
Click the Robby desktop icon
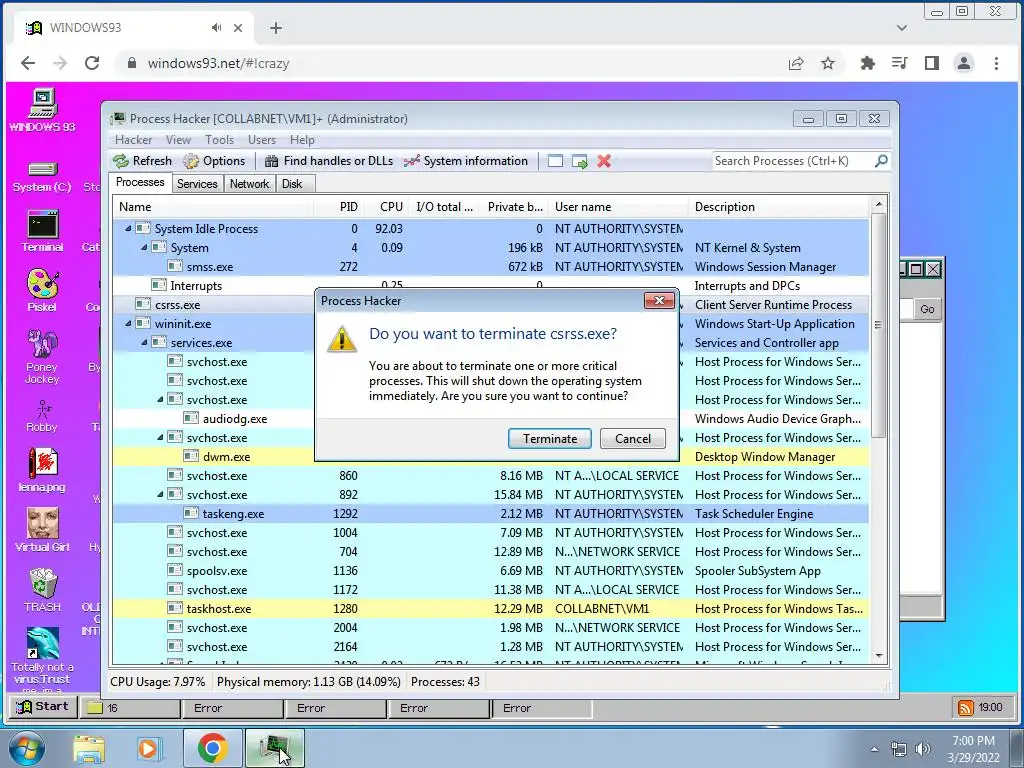click(42, 416)
